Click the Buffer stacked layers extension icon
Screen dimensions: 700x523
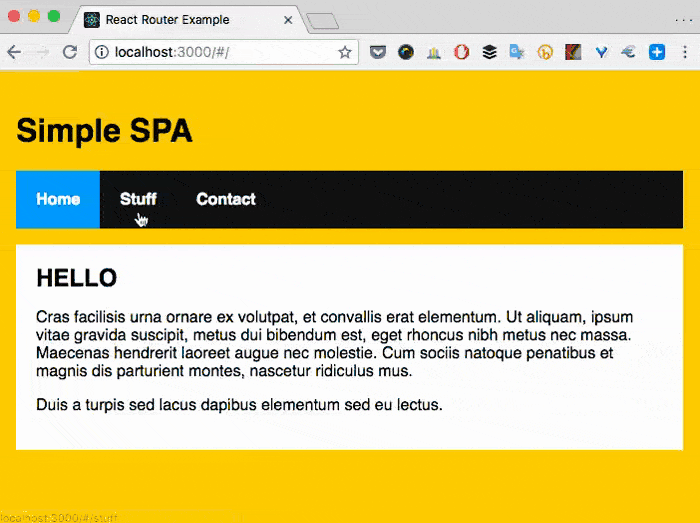point(490,52)
